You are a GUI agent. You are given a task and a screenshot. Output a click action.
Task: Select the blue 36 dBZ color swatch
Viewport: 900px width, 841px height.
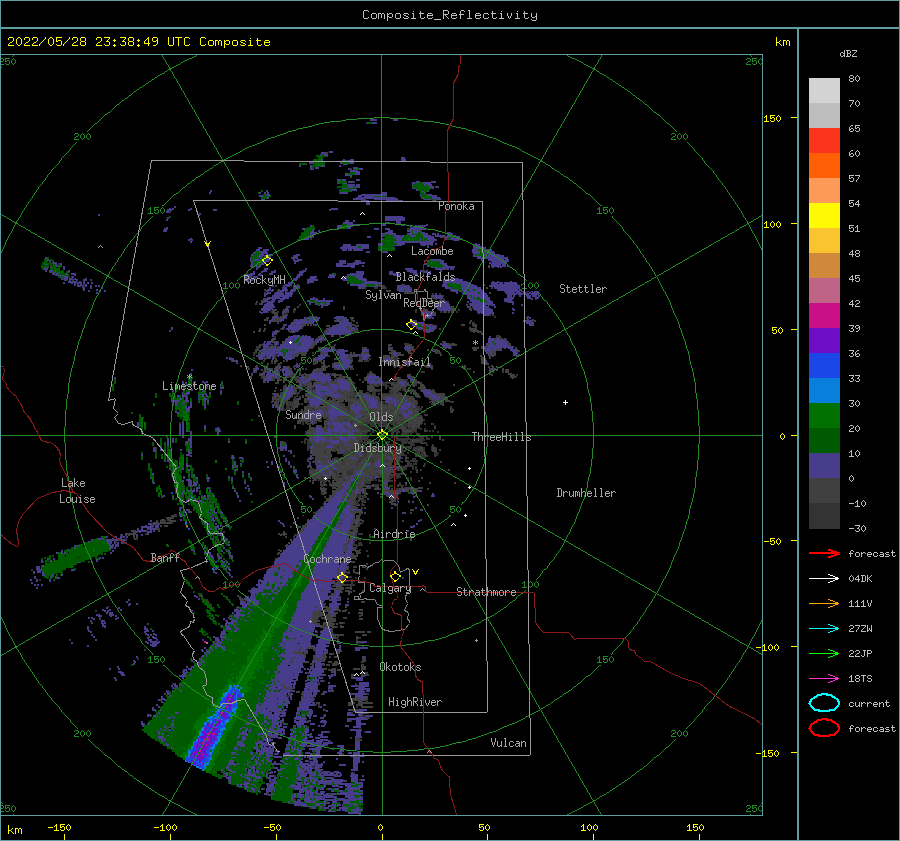824,365
